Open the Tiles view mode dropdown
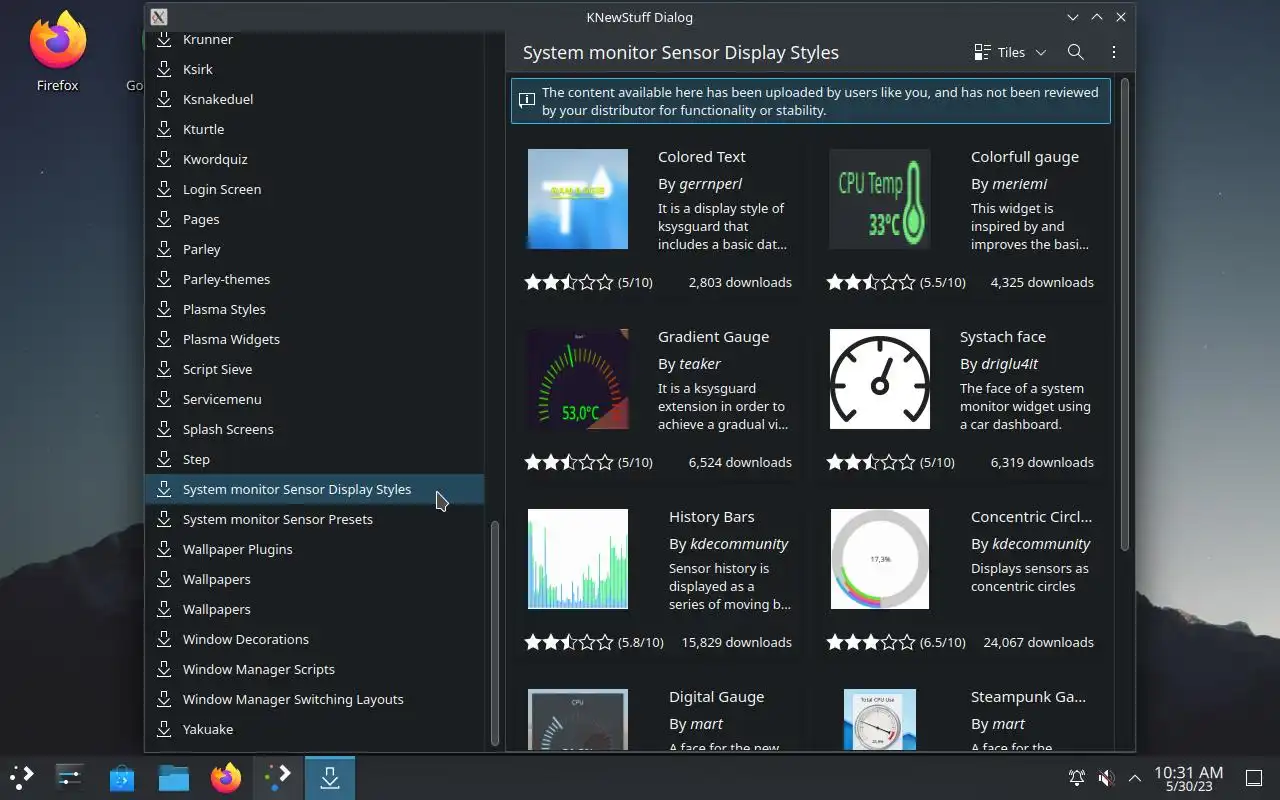This screenshot has width=1280, height=800. pos(1010,52)
